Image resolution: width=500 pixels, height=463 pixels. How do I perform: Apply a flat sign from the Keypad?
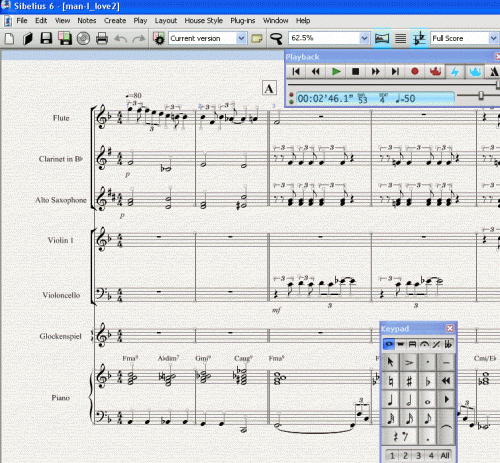coord(428,381)
